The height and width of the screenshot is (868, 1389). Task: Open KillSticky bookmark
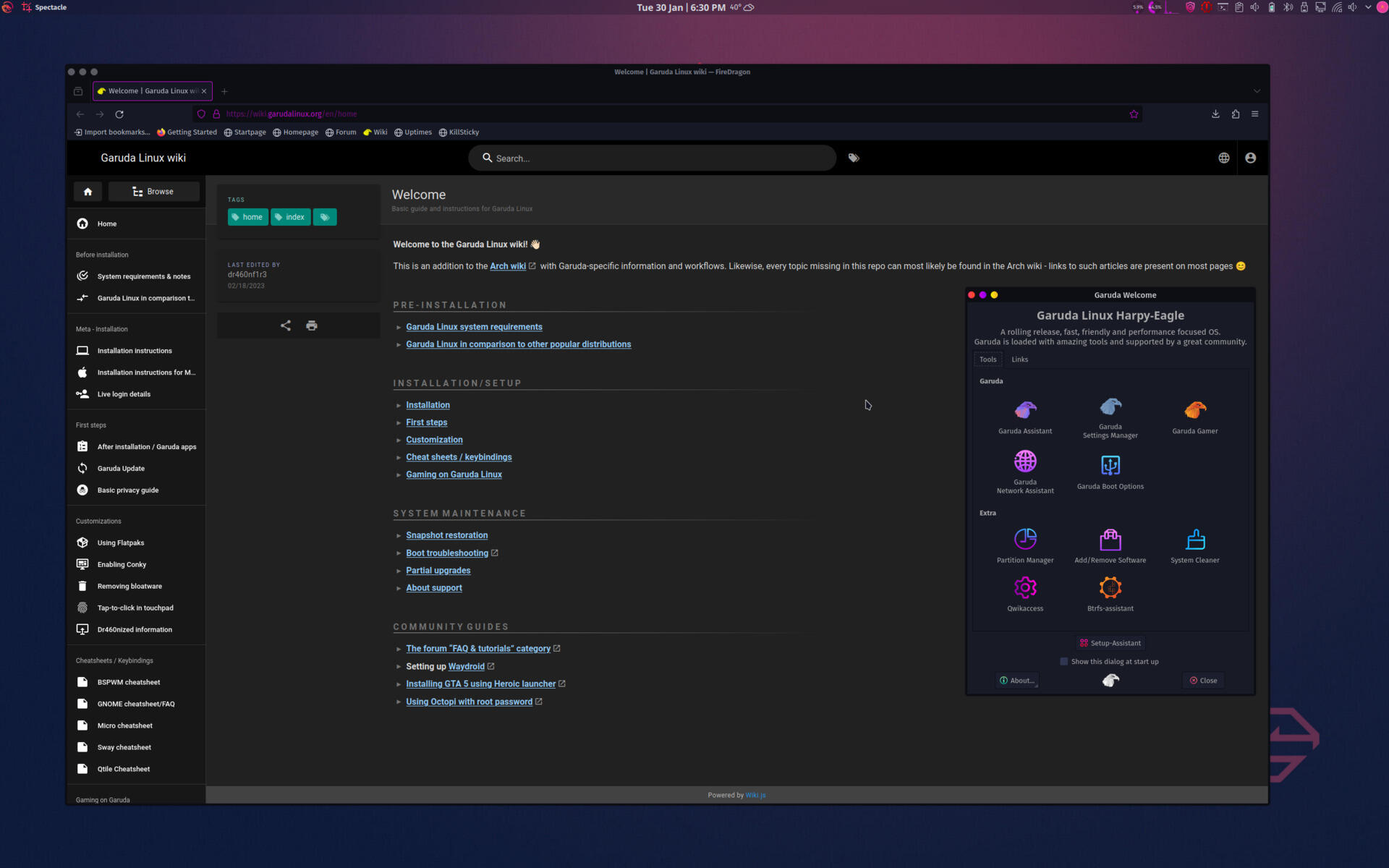tap(459, 132)
